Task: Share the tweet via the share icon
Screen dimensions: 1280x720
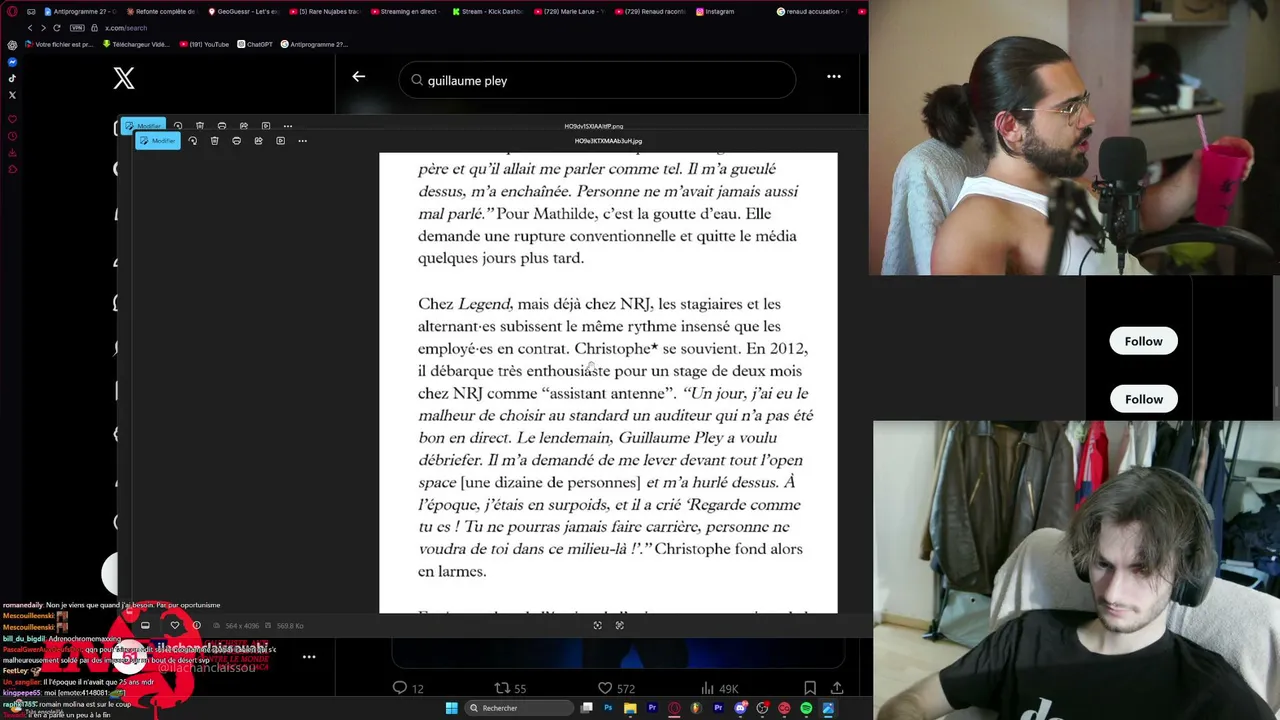Action: point(837,688)
